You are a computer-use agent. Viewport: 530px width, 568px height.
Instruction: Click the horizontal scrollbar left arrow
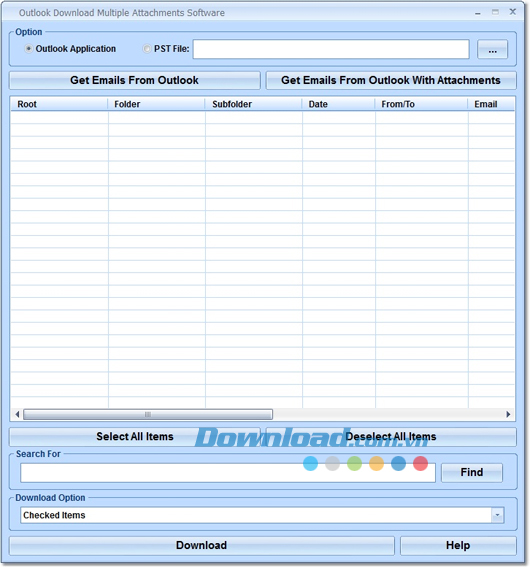click(17, 414)
